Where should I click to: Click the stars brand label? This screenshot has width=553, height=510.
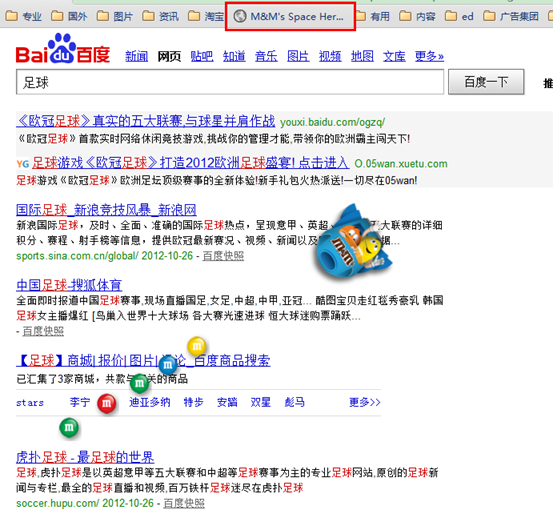point(30,402)
